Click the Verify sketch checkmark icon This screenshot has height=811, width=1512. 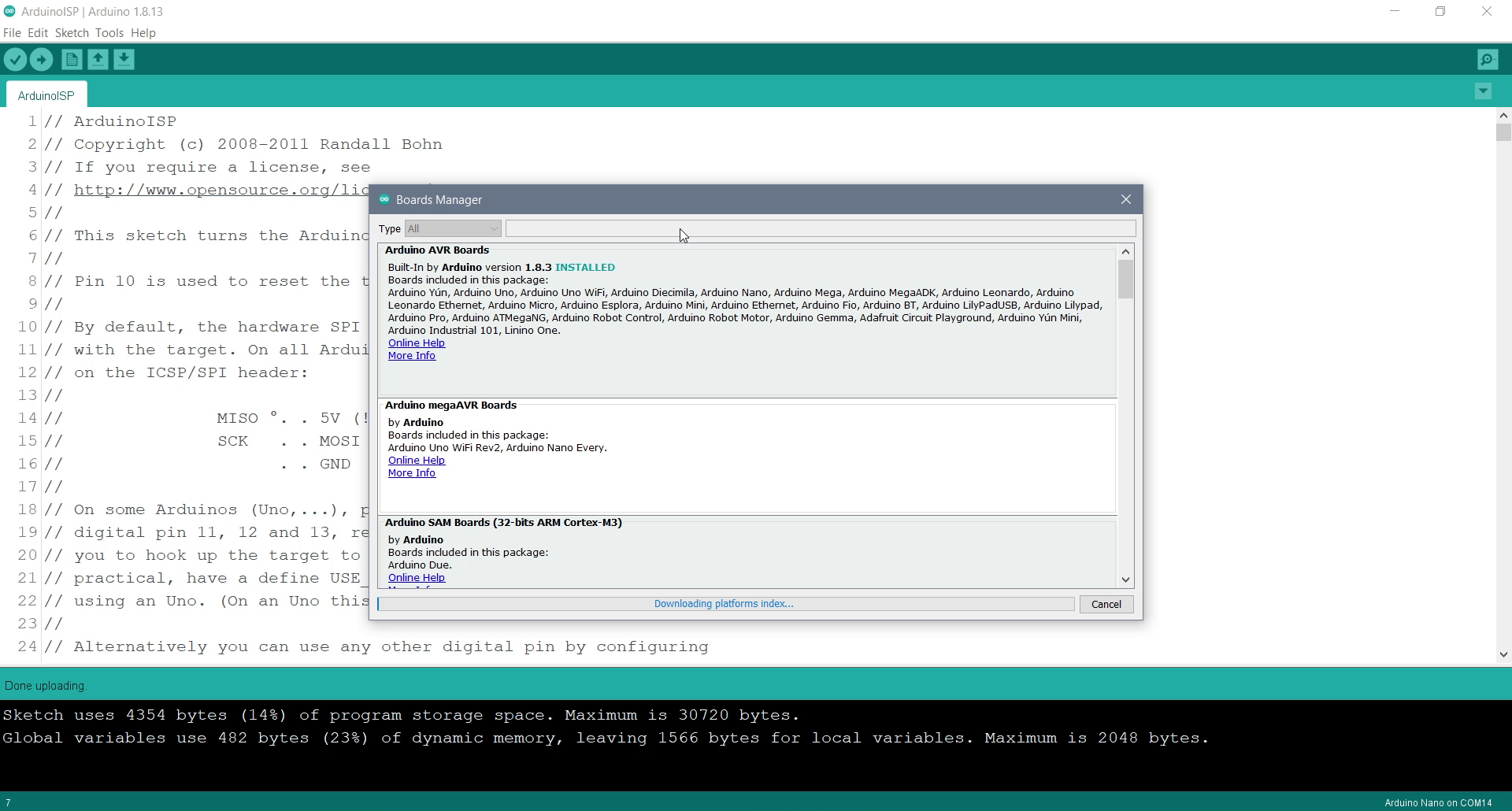pyautogui.click(x=15, y=59)
